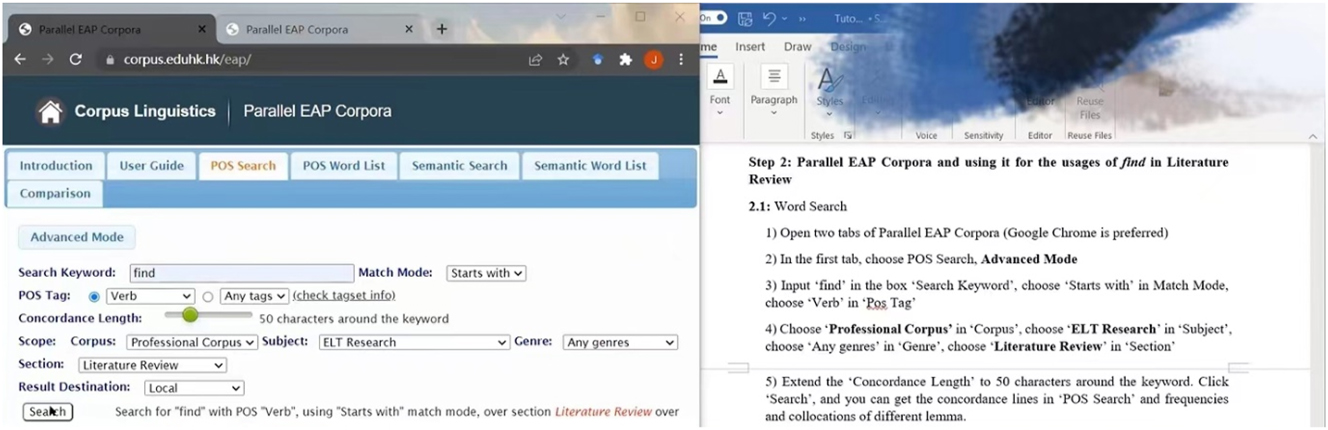This screenshot has width=1328, height=430.
Task: Open the Insert ribbon tab in Word
Action: click(750, 47)
